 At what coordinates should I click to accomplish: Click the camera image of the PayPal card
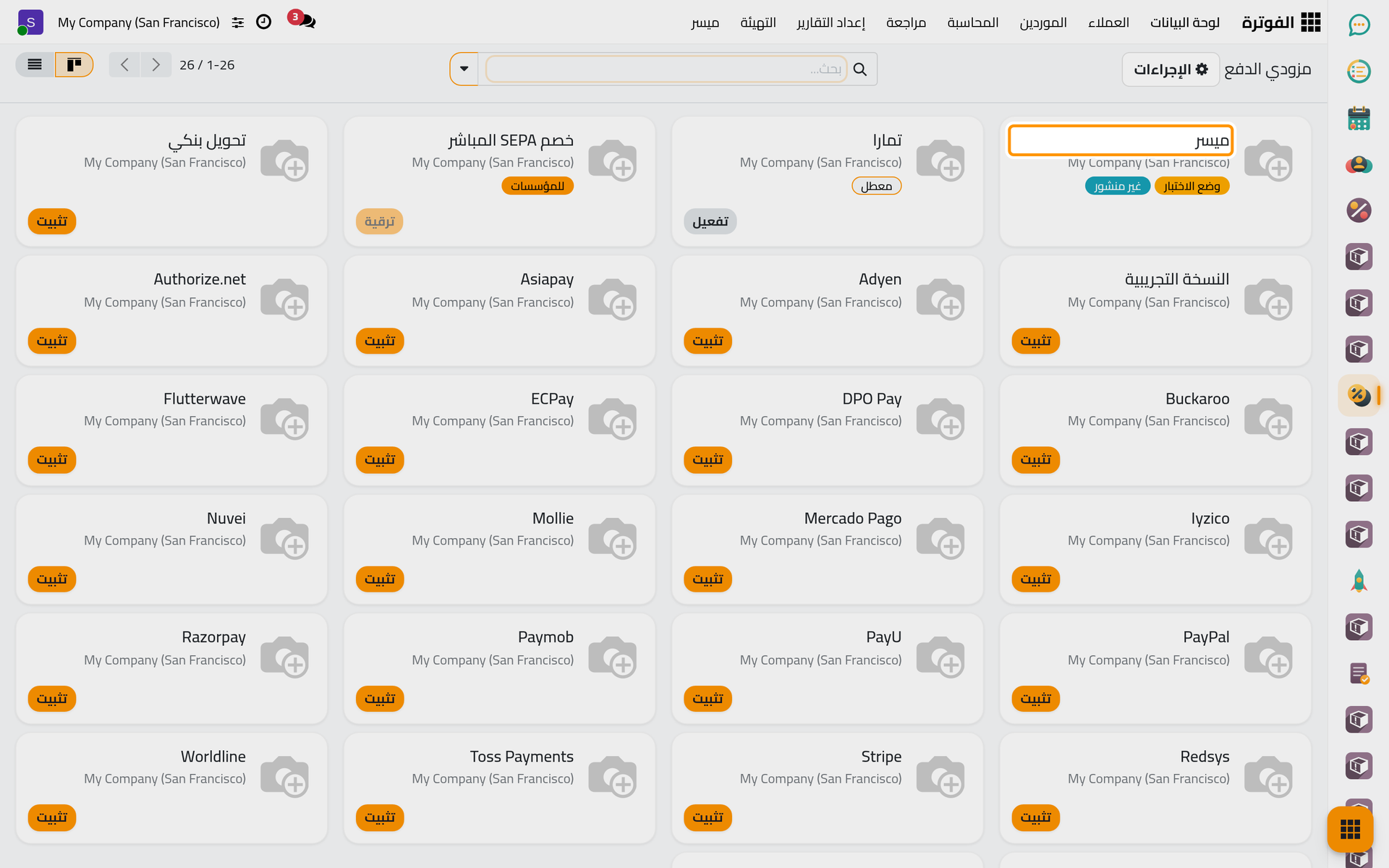pyautogui.click(x=1268, y=657)
